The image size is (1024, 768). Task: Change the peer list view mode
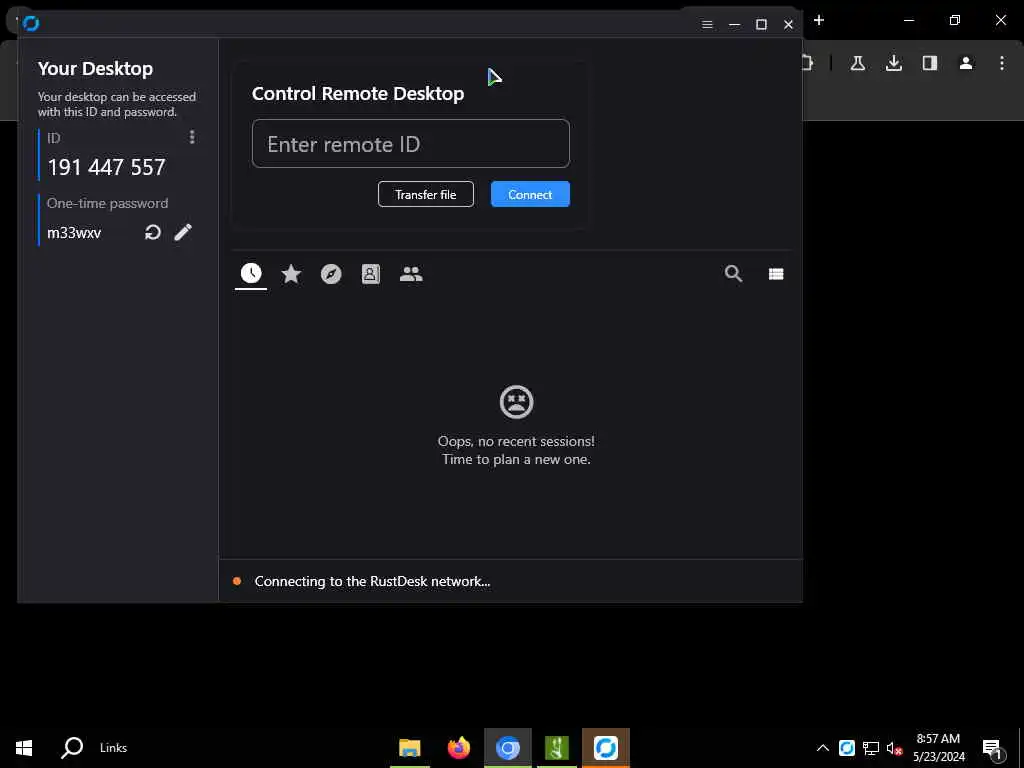776,274
